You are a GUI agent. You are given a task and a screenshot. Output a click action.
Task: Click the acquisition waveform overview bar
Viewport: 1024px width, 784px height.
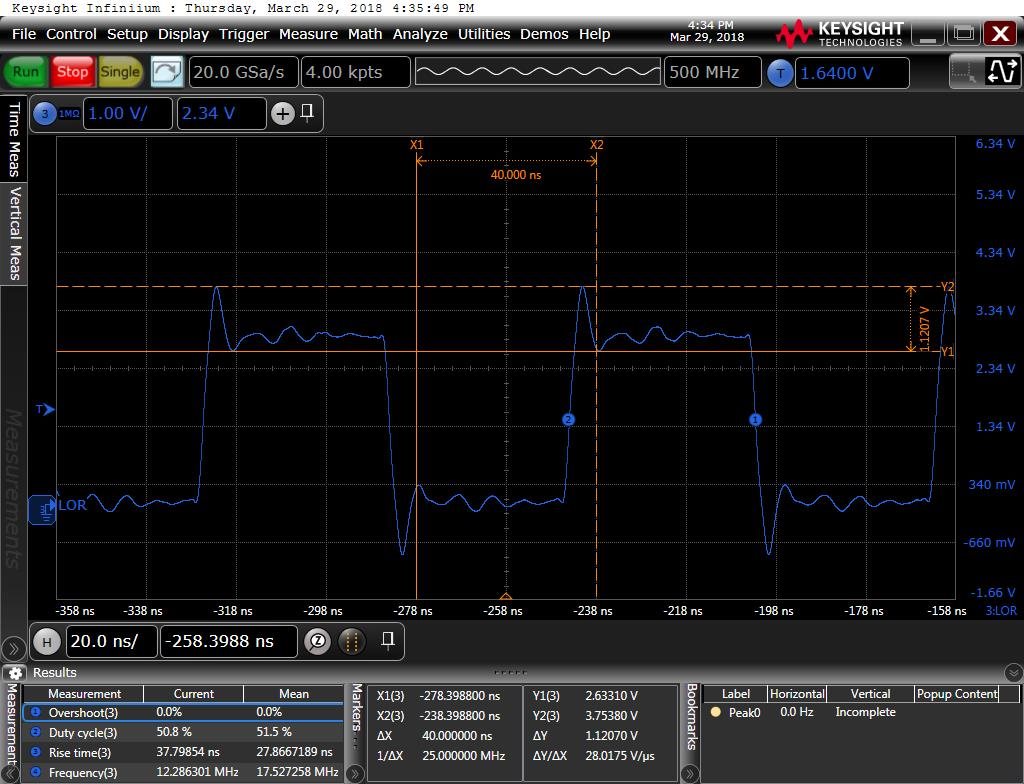(537, 72)
